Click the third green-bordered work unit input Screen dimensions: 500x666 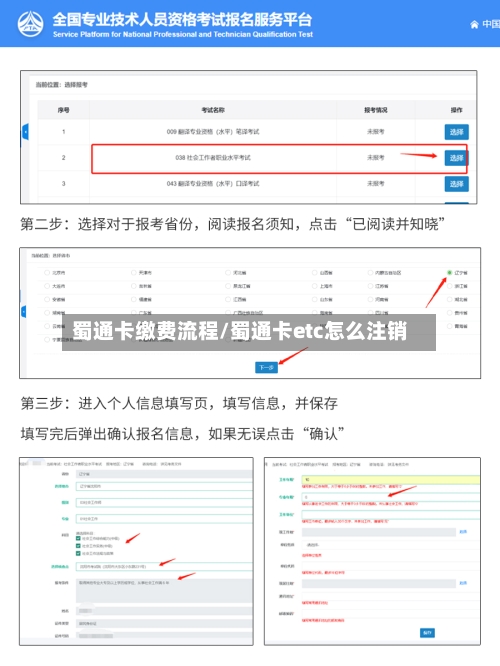390,515
